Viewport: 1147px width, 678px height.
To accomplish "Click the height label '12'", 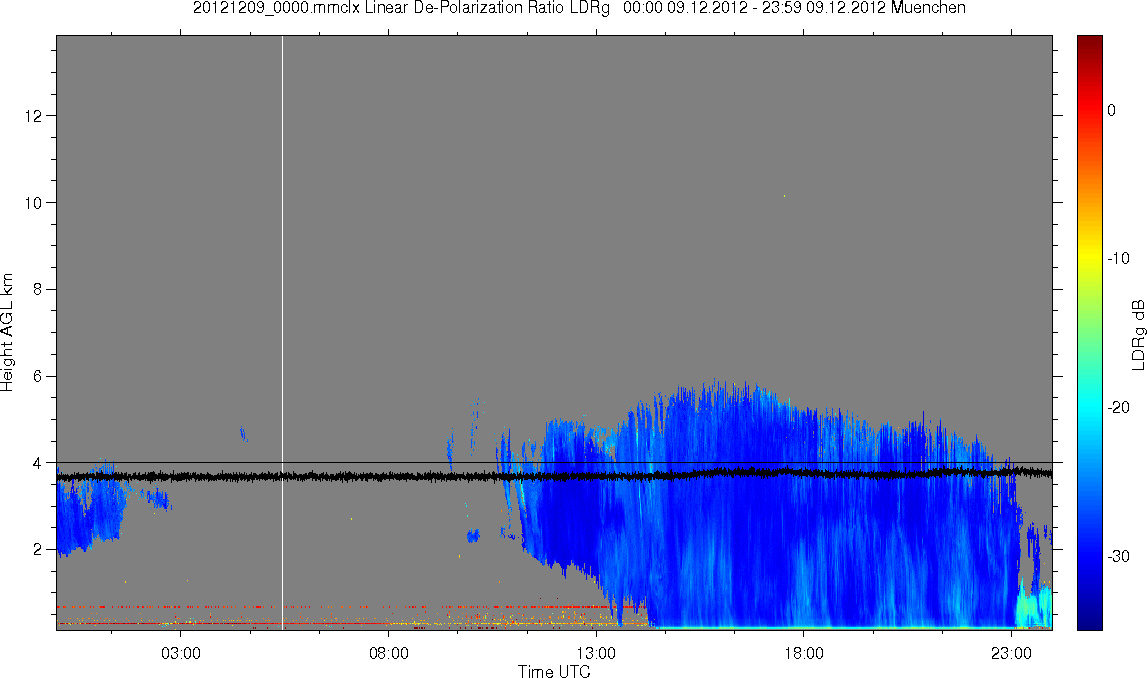I will [33, 116].
